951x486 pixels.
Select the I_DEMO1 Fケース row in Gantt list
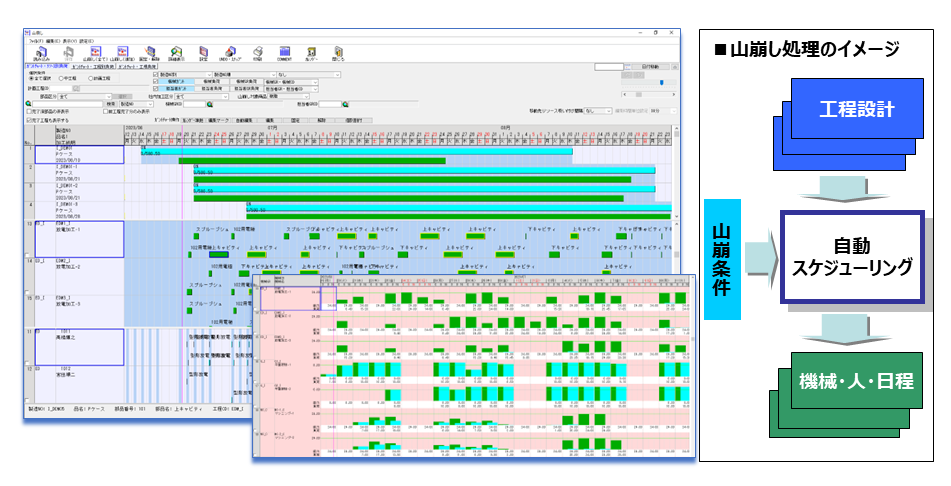79,155
